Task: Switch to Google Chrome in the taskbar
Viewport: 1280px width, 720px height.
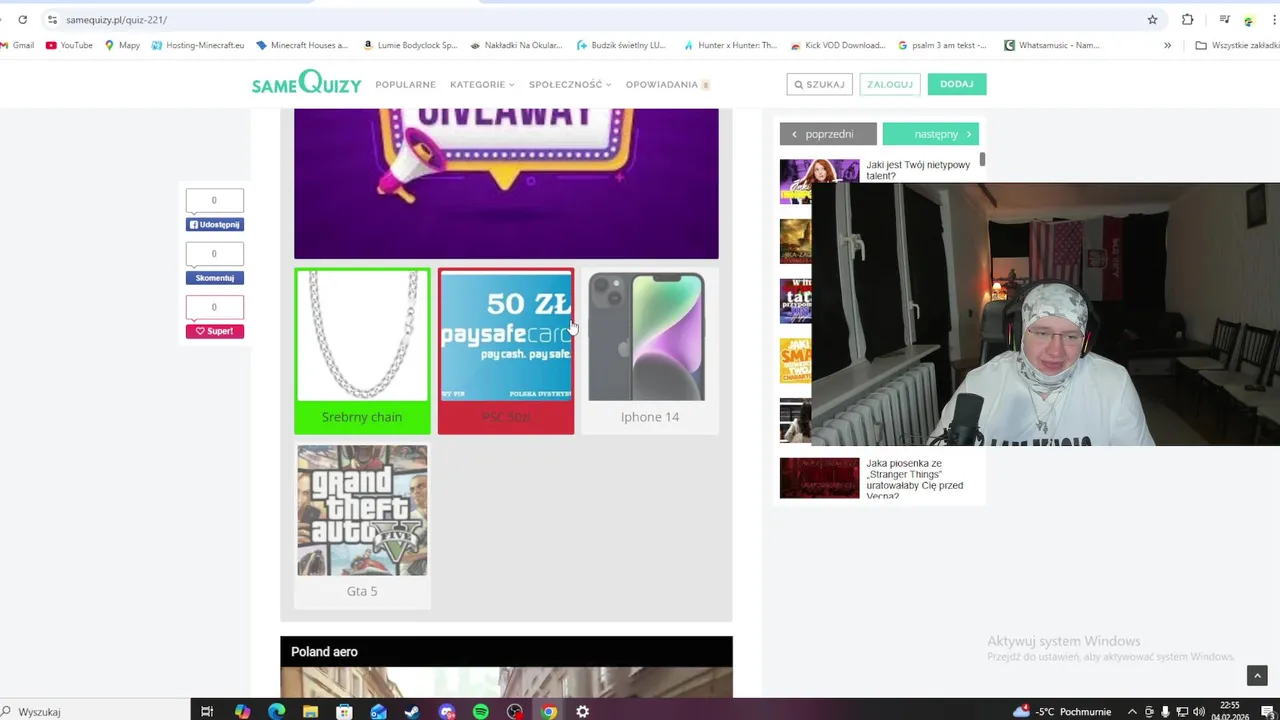Action: pos(548,711)
